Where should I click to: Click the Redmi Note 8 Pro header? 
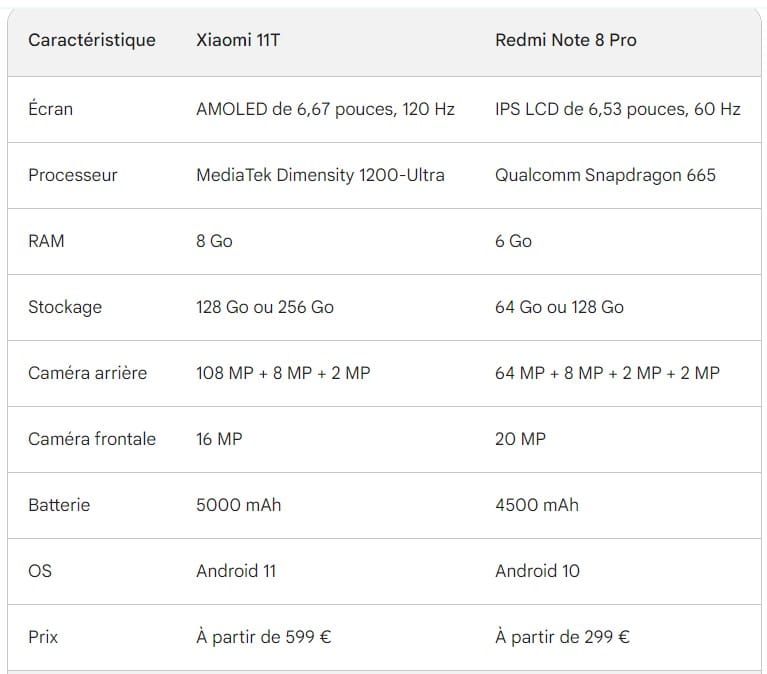pyautogui.click(x=565, y=40)
